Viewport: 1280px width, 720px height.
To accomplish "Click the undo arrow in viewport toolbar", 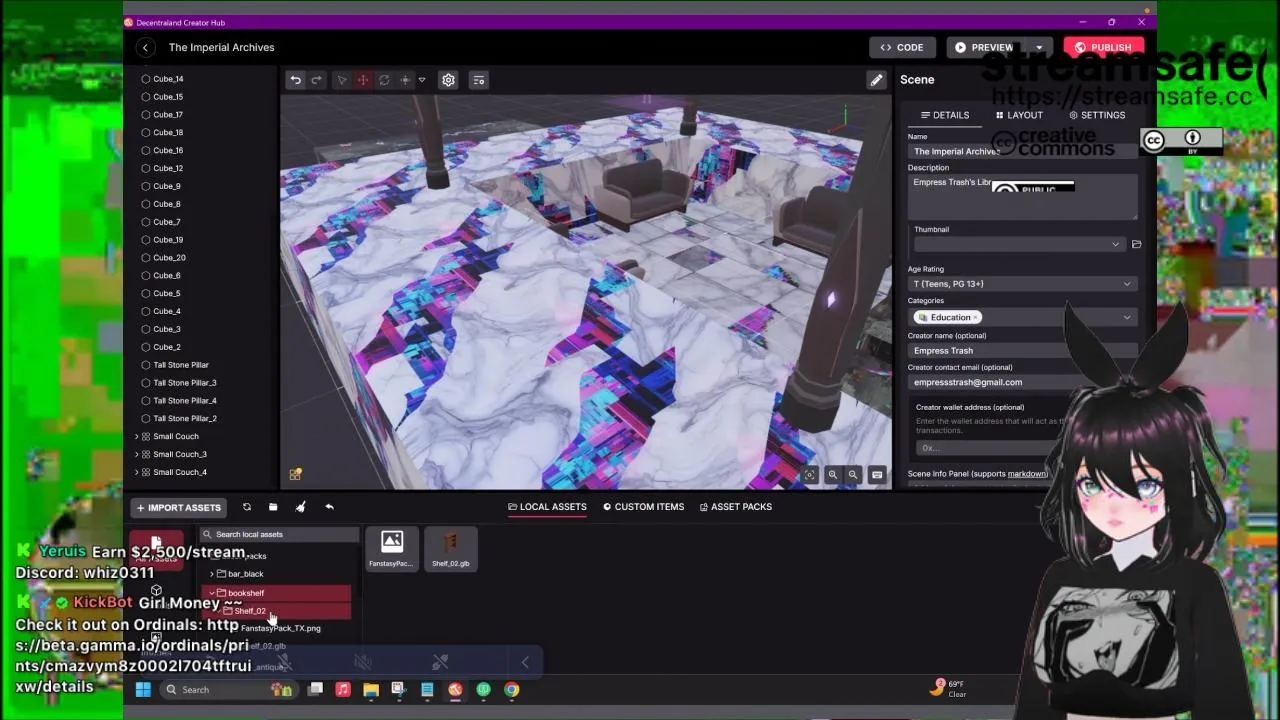I will pyautogui.click(x=295, y=80).
